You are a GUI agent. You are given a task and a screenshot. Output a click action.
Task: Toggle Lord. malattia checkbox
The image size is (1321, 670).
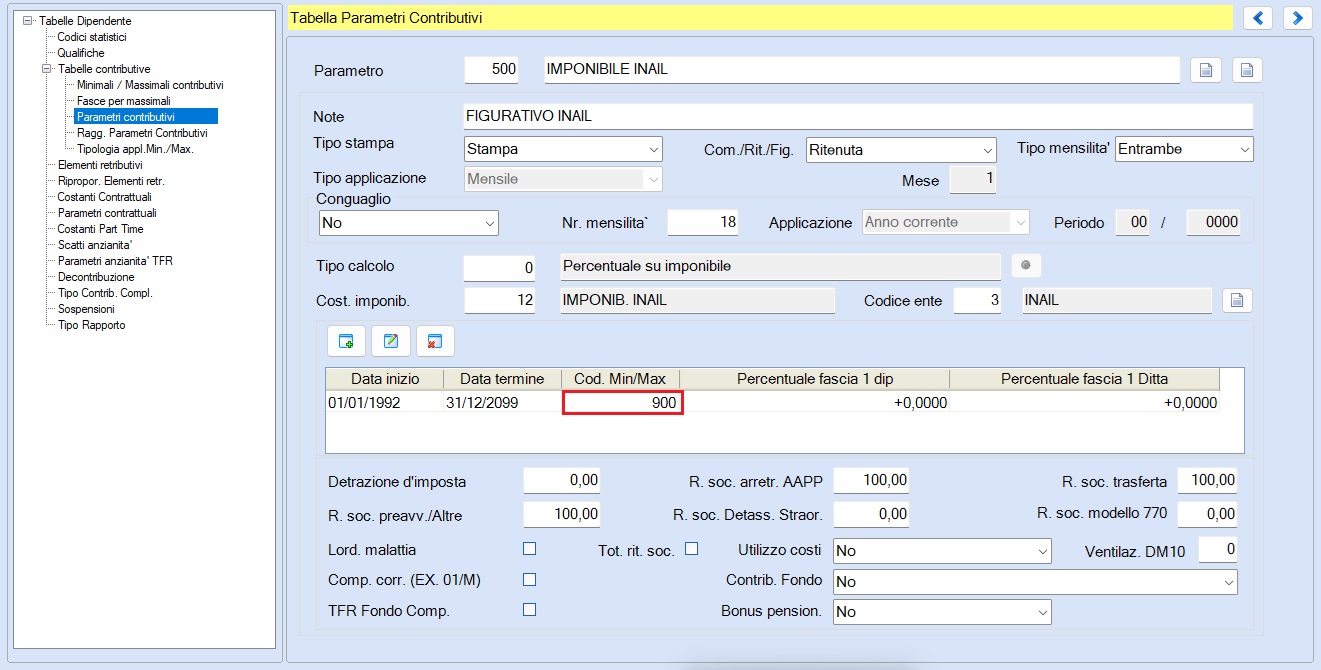(x=530, y=549)
